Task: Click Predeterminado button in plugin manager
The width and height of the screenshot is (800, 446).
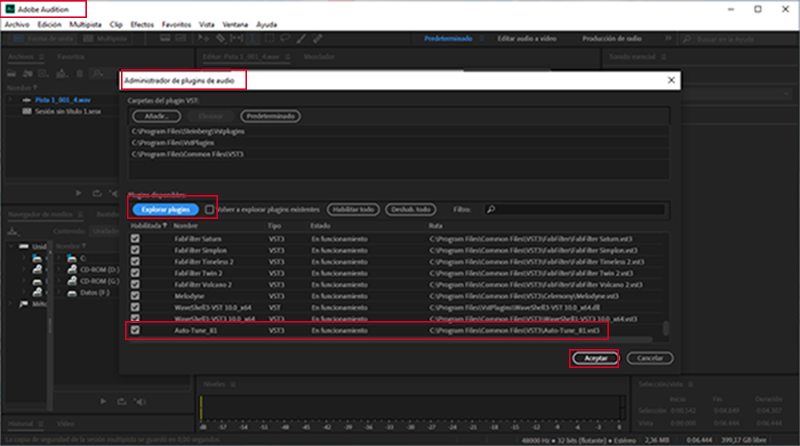Action: (270, 116)
